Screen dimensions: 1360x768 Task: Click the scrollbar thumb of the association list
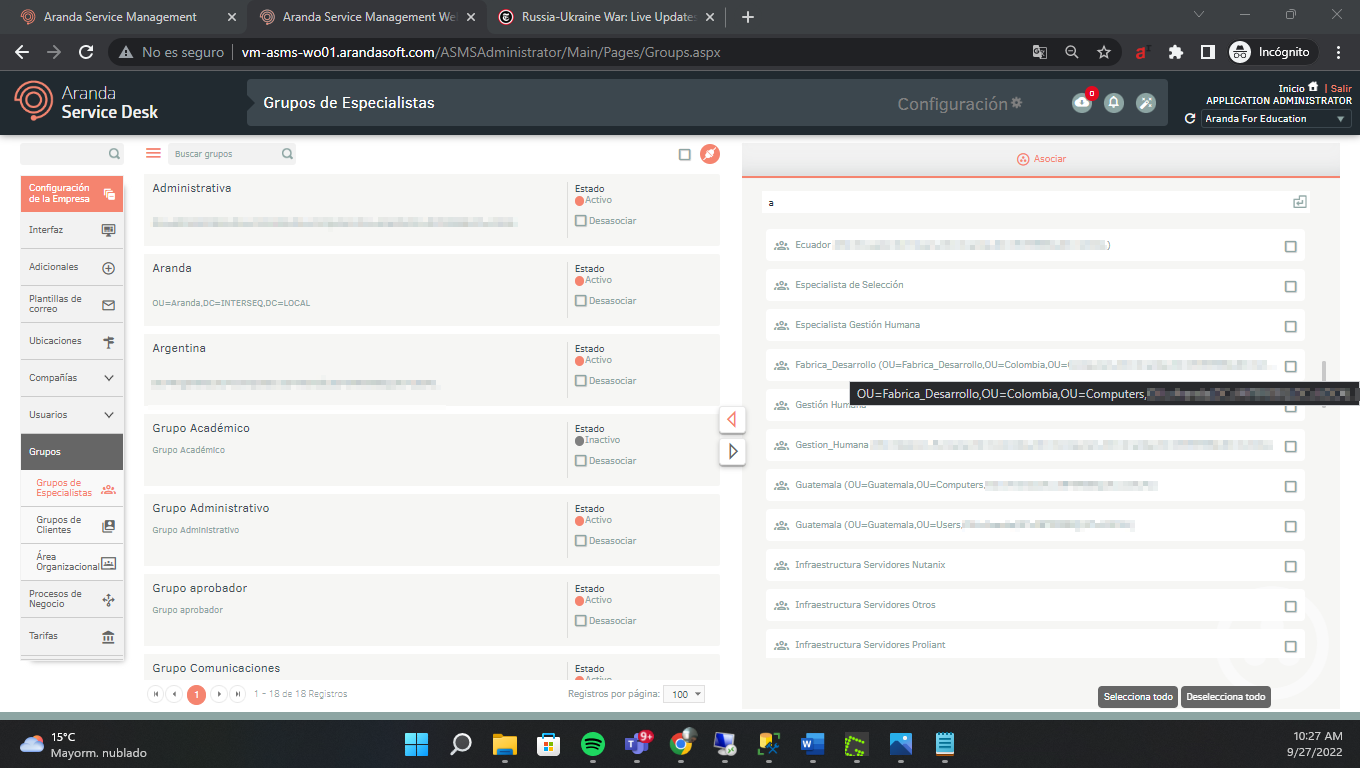1323,371
